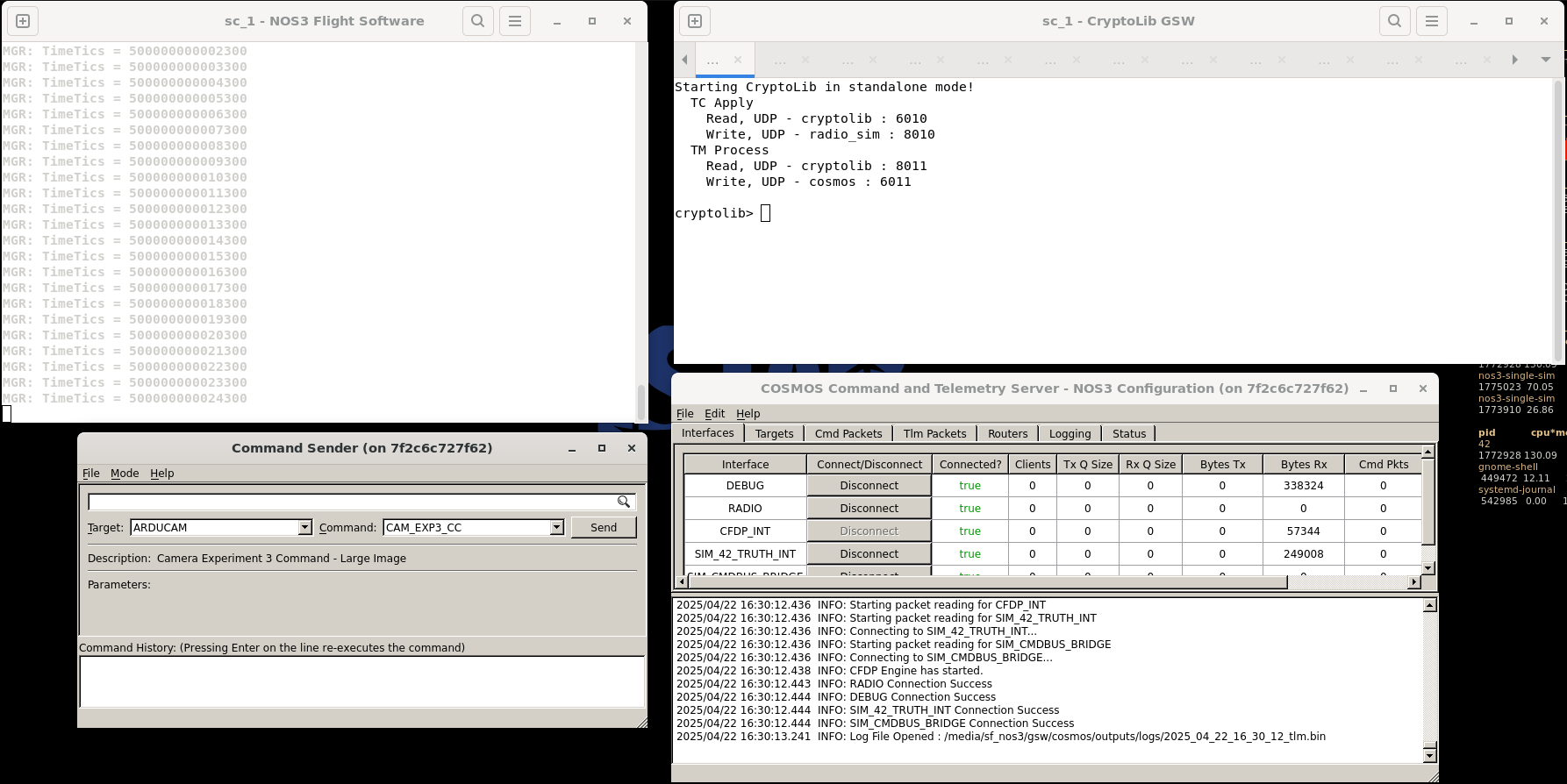Open Edit menu in COSMOS Server
This screenshot has height=784, width=1567.
point(715,413)
